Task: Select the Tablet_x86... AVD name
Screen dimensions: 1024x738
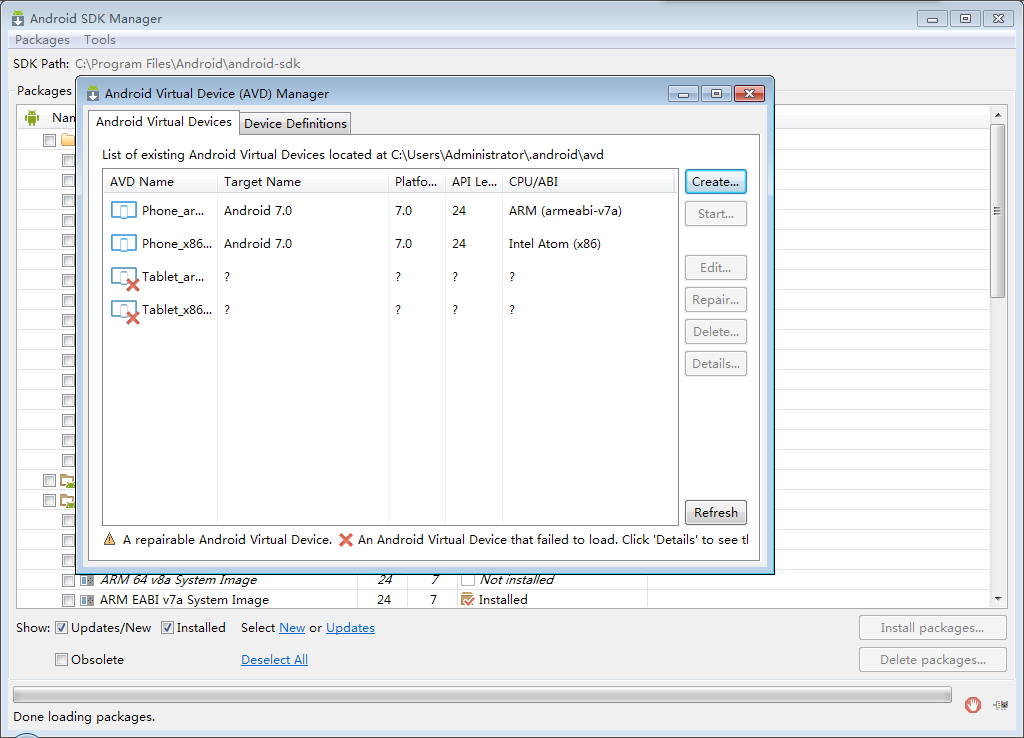Action: coord(177,310)
